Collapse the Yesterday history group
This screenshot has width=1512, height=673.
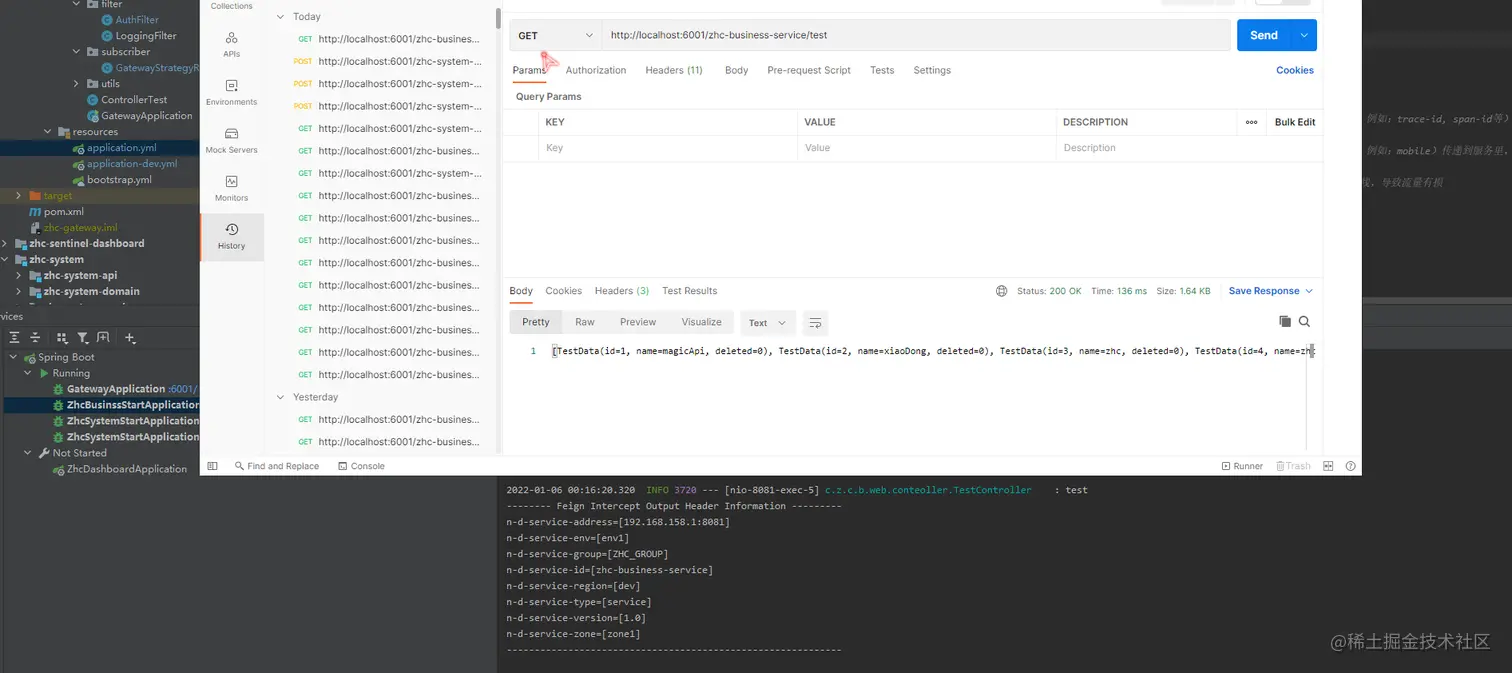[281, 397]
